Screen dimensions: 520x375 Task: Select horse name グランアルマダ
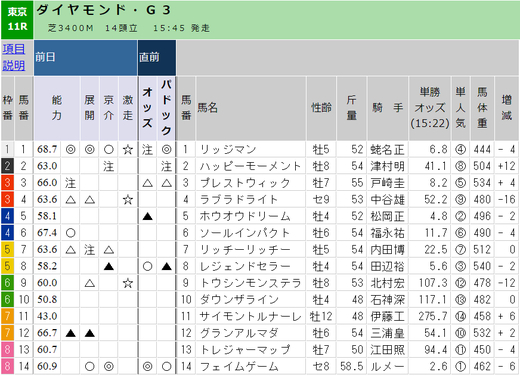(239, 333)
